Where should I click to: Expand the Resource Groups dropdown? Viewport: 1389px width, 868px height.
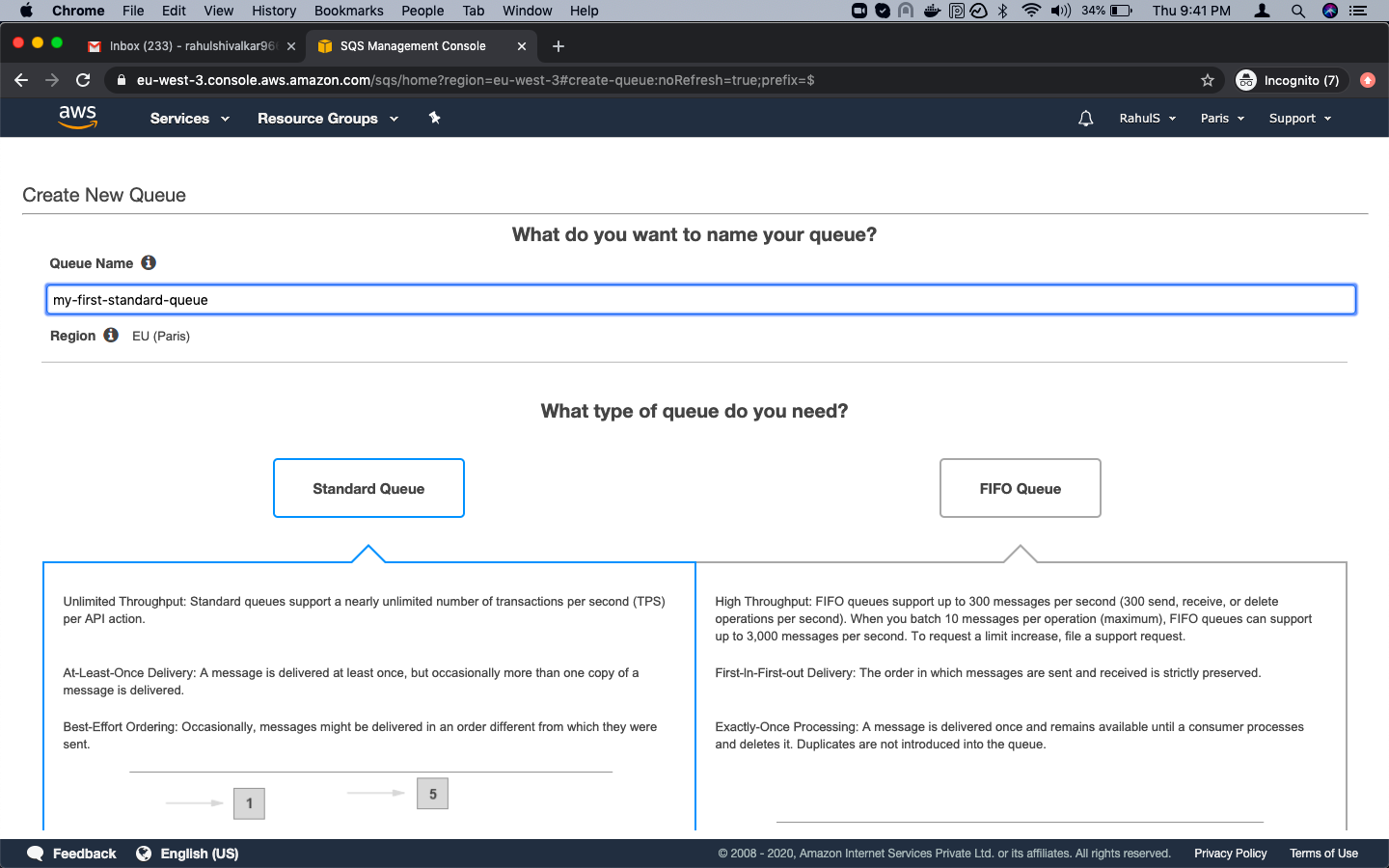pos(327,119)
